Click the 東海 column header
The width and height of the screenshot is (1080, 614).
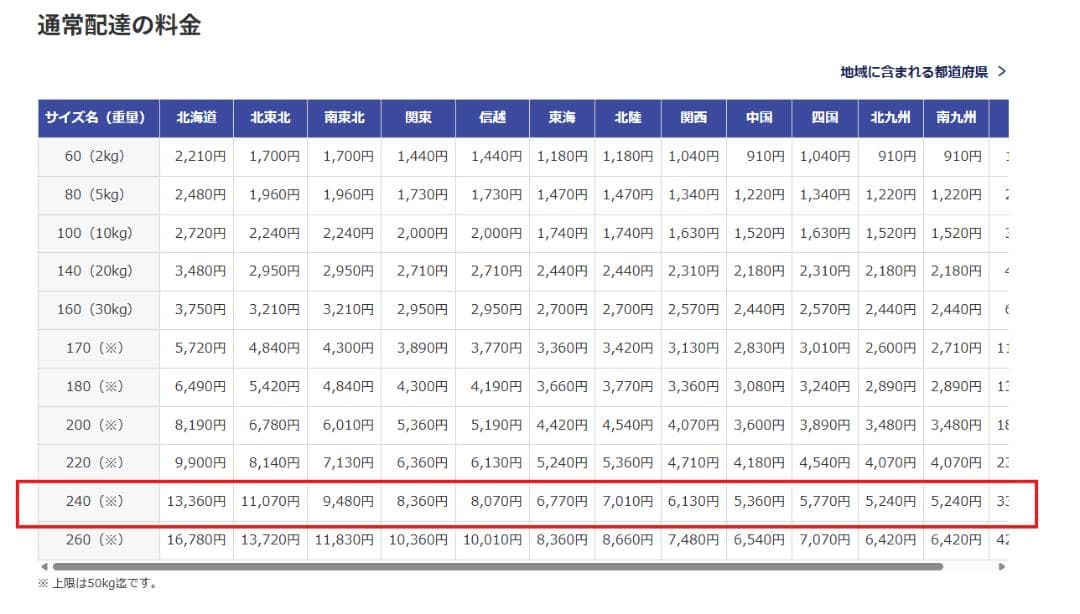tap(562, 118)
